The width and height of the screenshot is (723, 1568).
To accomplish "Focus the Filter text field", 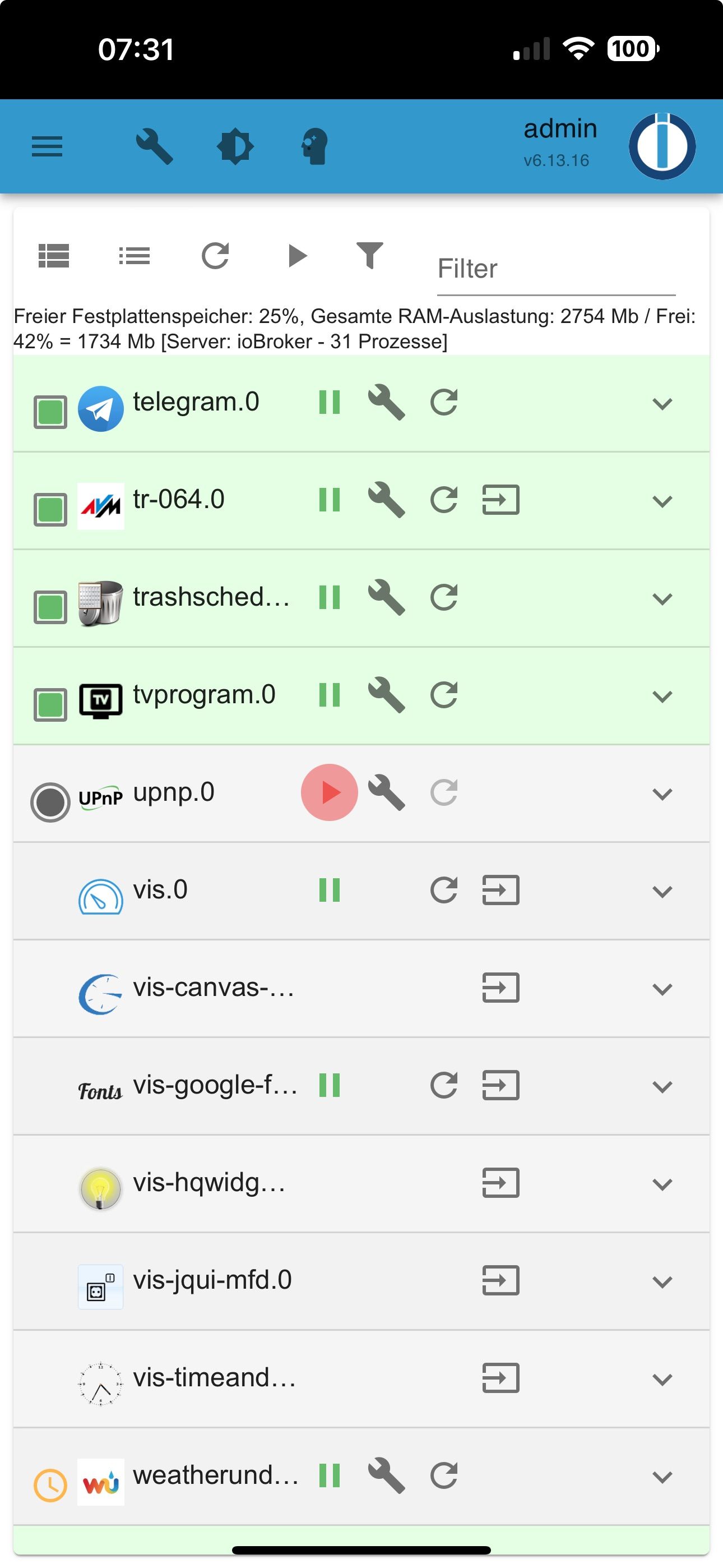I will [556, 269].
